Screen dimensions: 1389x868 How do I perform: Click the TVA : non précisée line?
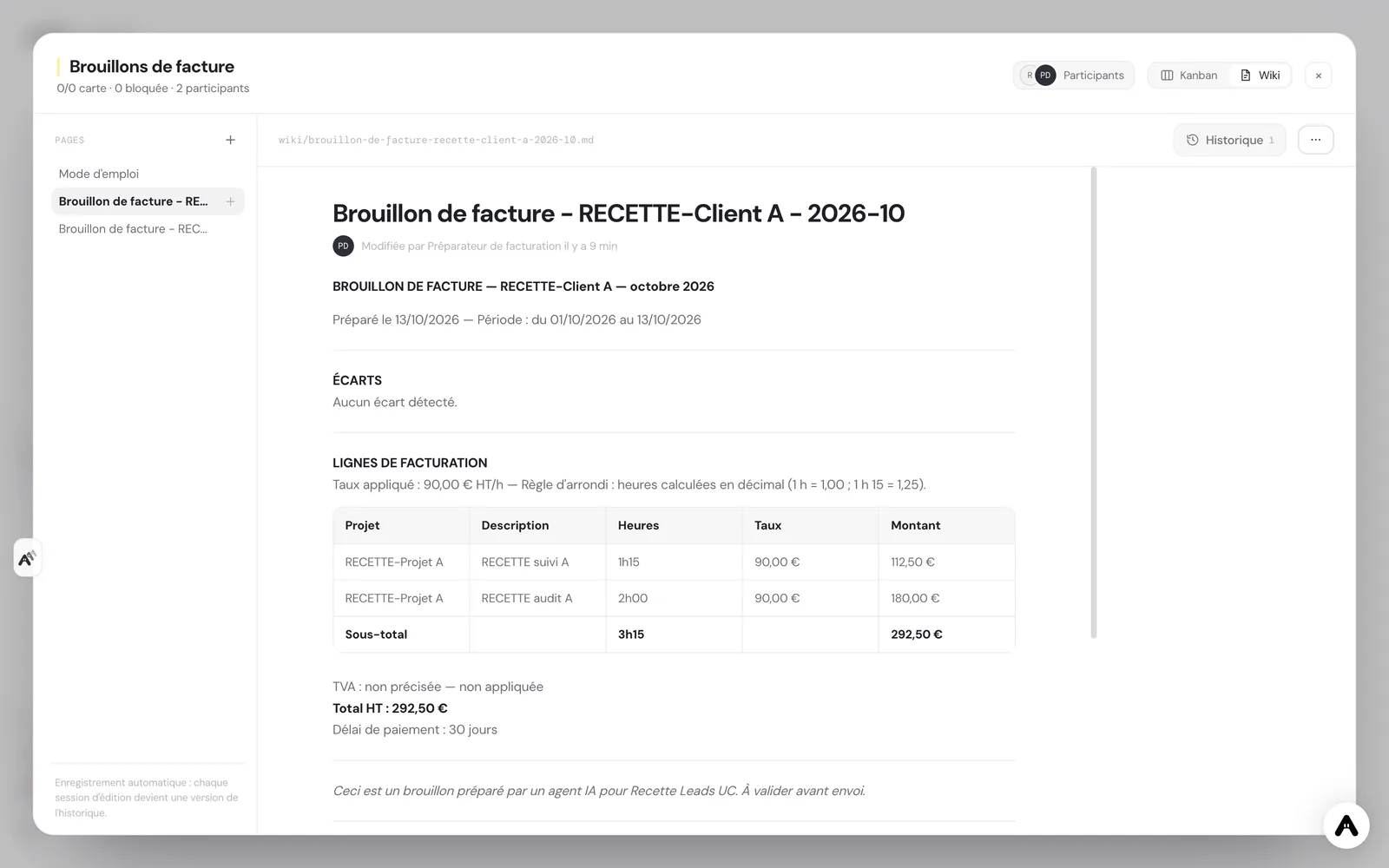(438, 687)
